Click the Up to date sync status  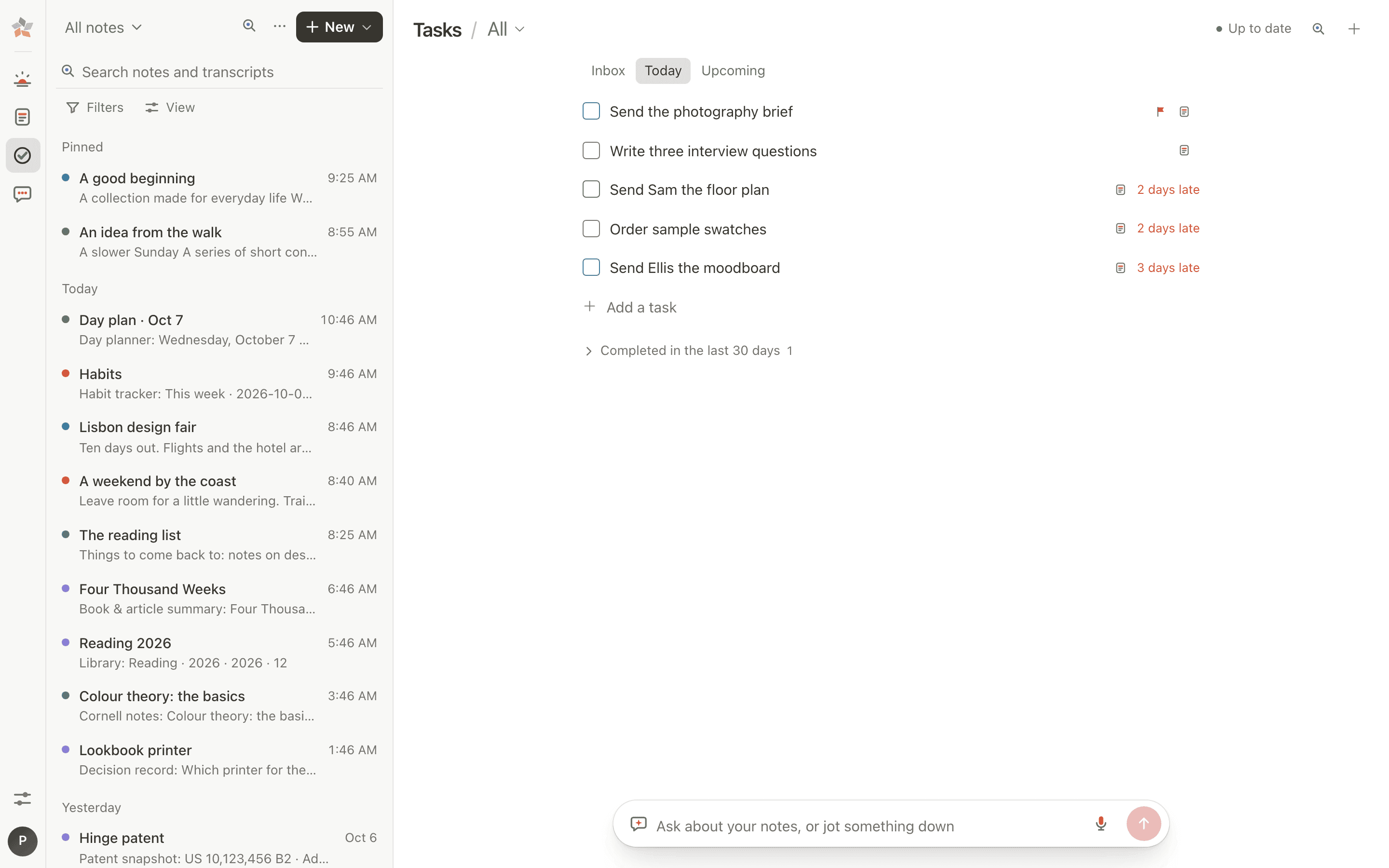(1253, 29)
